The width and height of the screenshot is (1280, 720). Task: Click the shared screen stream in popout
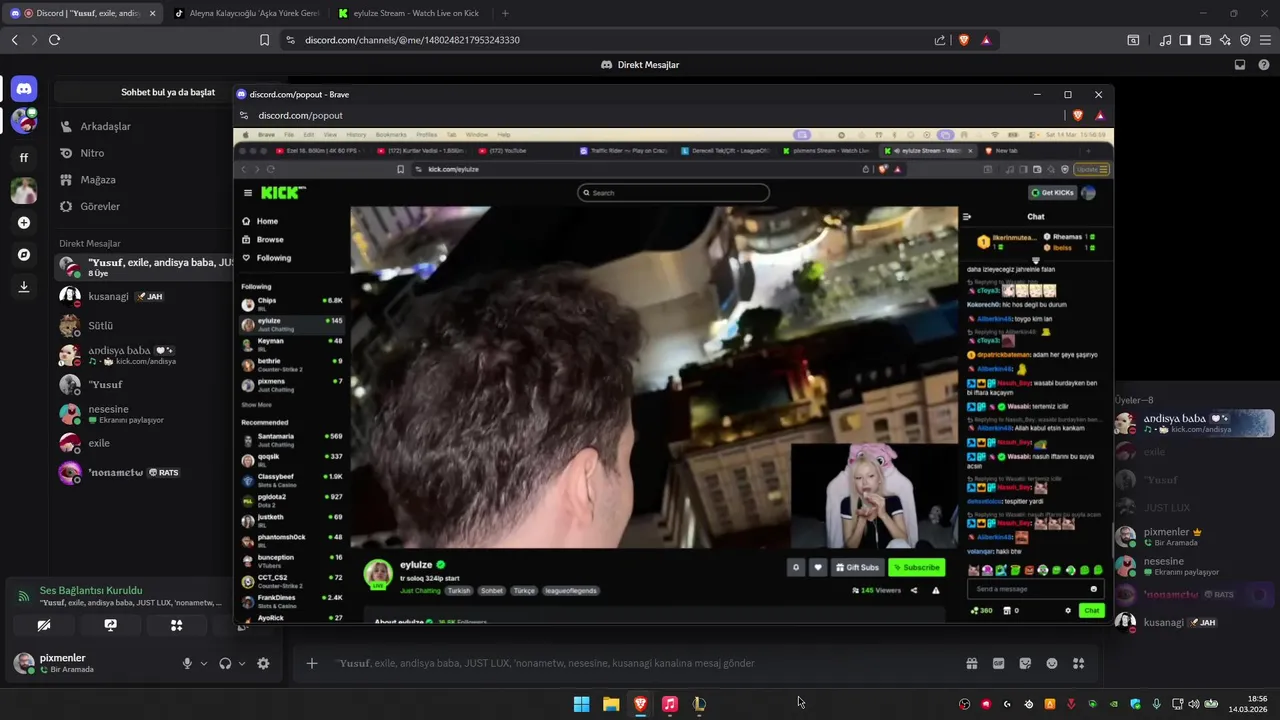click(673, 376)
